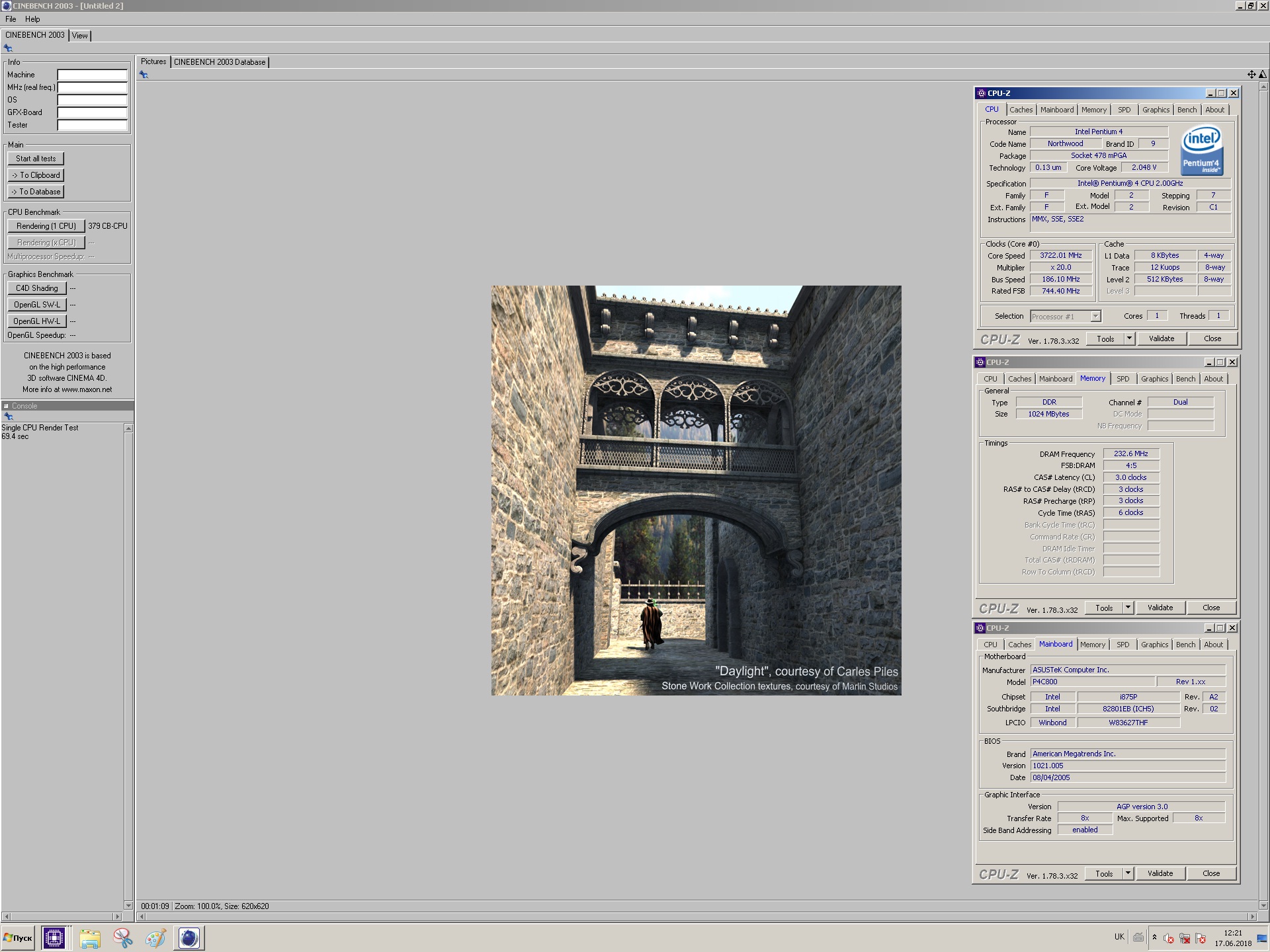Open the Bench tab in the top CPU-Z window

click(1187, 110)
